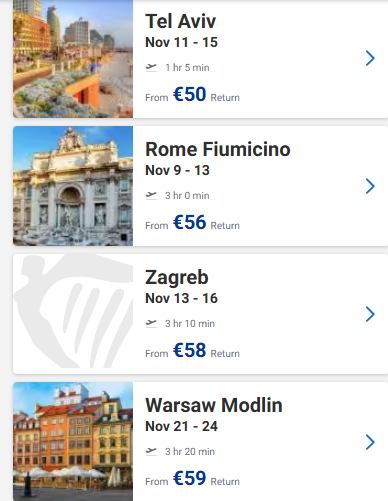Click the €50 return price
Viewport: 388px width, 501px height.
point(189,94)
